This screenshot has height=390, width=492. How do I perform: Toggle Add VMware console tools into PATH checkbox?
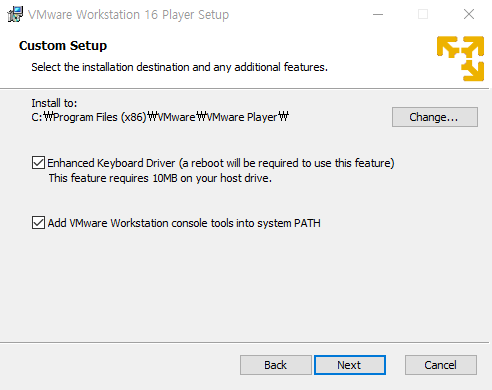point(38,223)
